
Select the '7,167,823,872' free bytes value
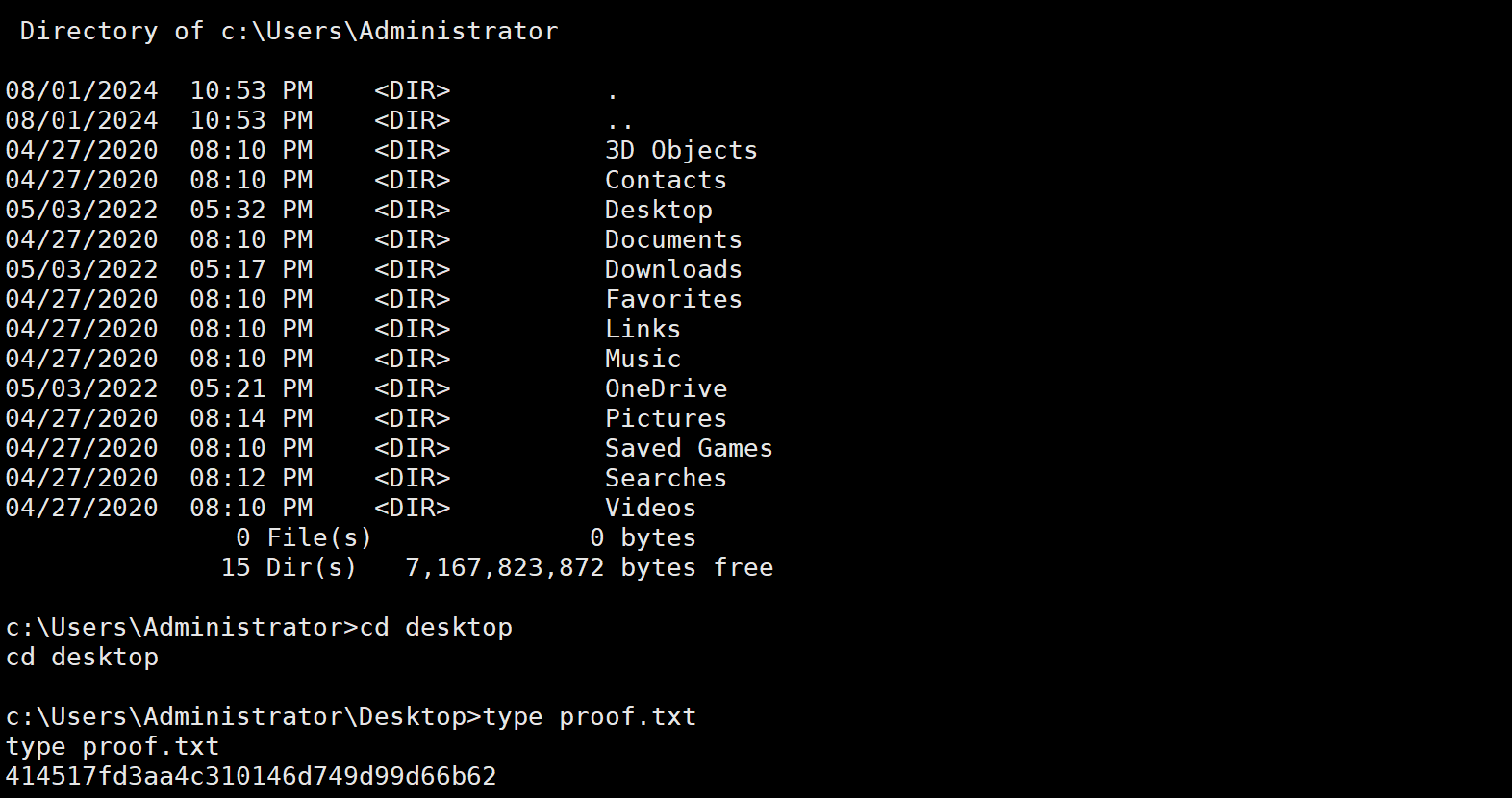pos(505,568)
